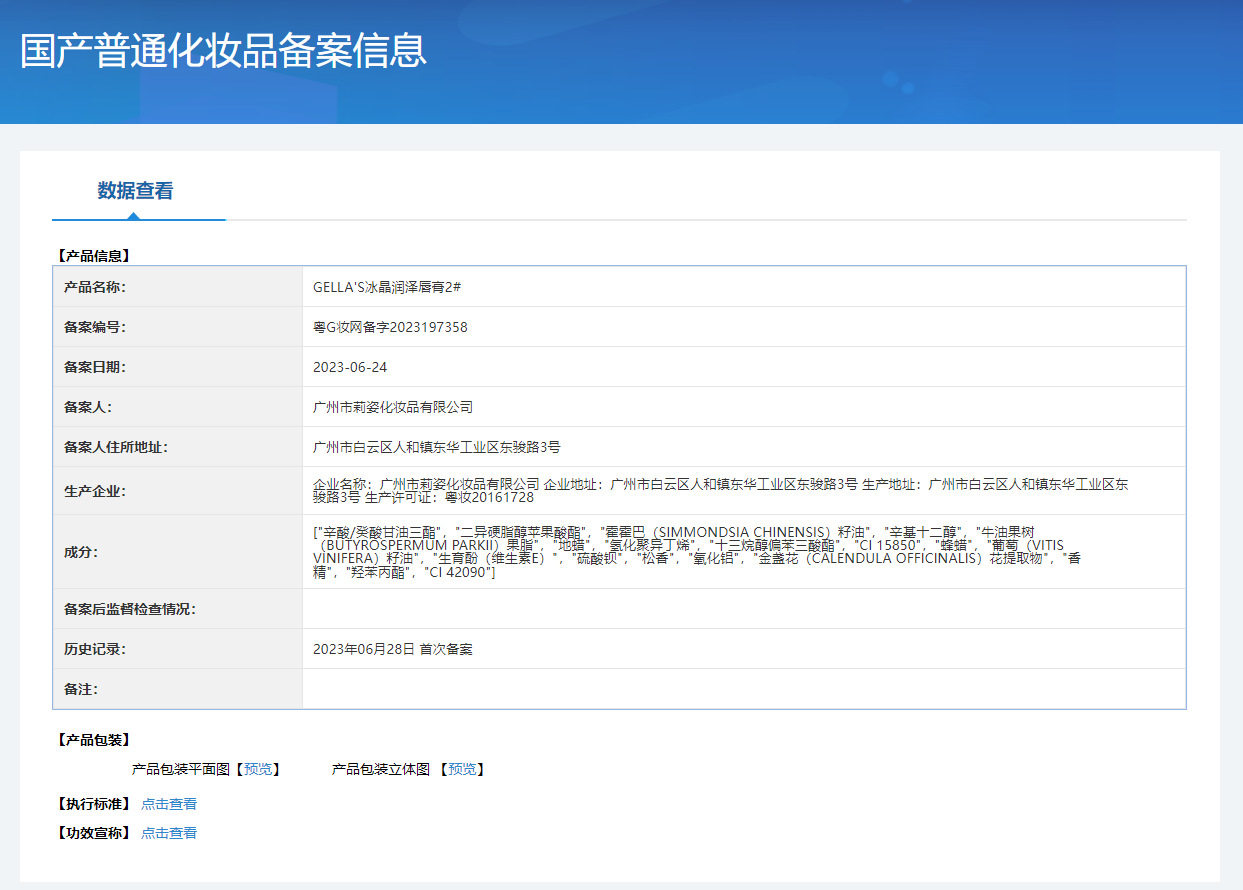
Task: Click 广州市莉姿化妆品有限公司 in the 备案人 row
Action: [x=393, y=407]
